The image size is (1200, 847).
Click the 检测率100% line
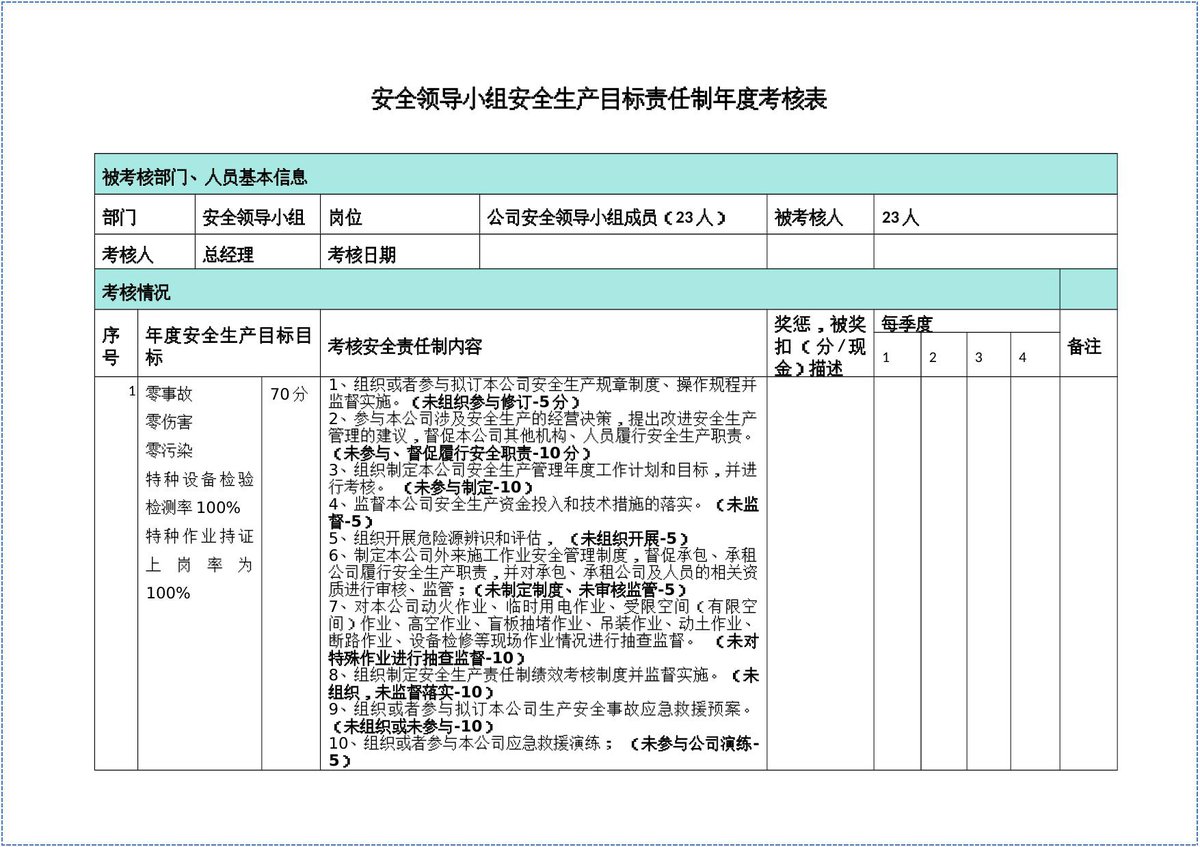click(x=193, y=507)
